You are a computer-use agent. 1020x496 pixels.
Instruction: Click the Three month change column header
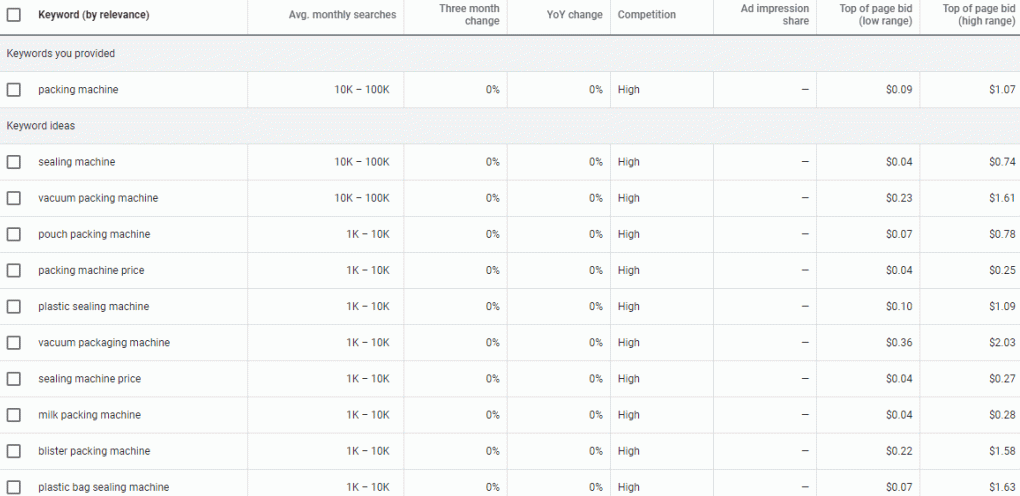(469, 14)
